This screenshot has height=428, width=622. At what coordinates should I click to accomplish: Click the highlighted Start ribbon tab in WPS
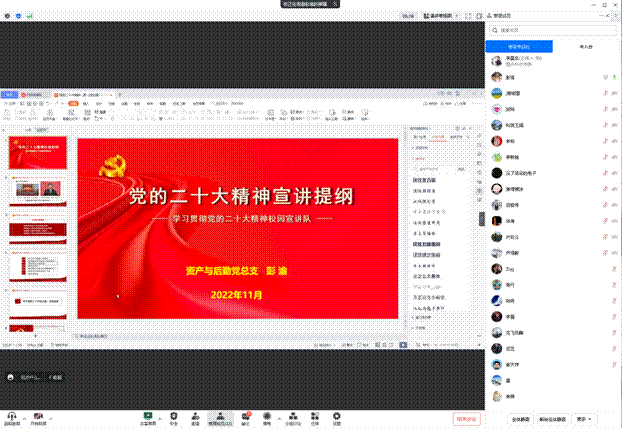click(x=73, y=104)
